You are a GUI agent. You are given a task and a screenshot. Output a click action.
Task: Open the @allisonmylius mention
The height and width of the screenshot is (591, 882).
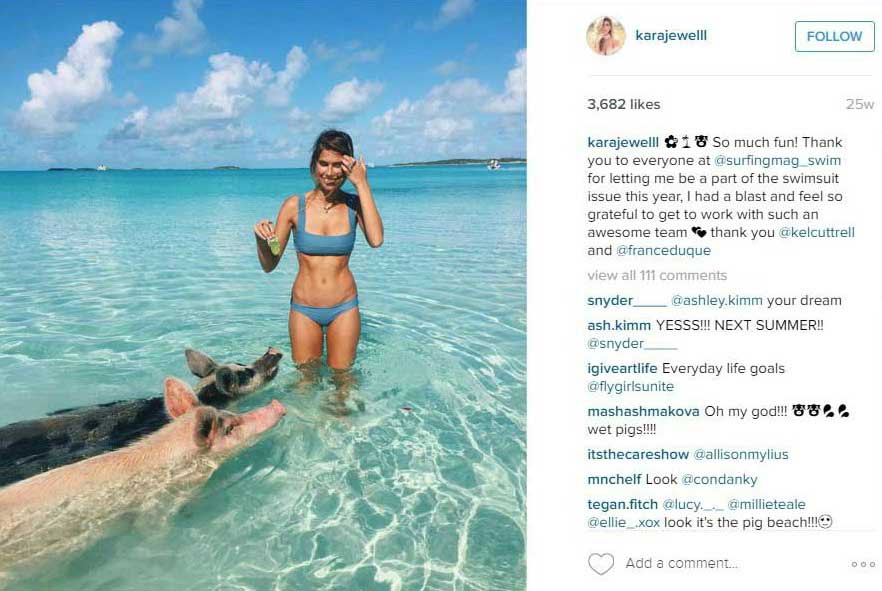(741, 454)
